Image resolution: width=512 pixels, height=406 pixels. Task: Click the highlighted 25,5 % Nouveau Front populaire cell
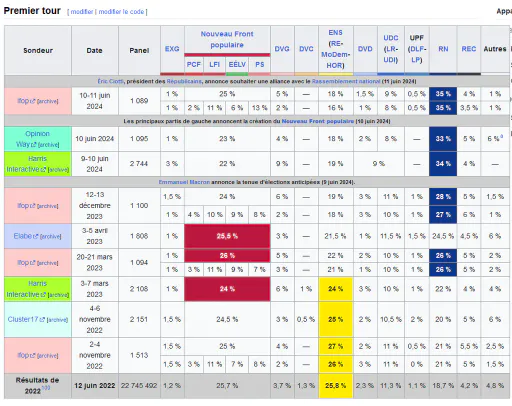227,236
